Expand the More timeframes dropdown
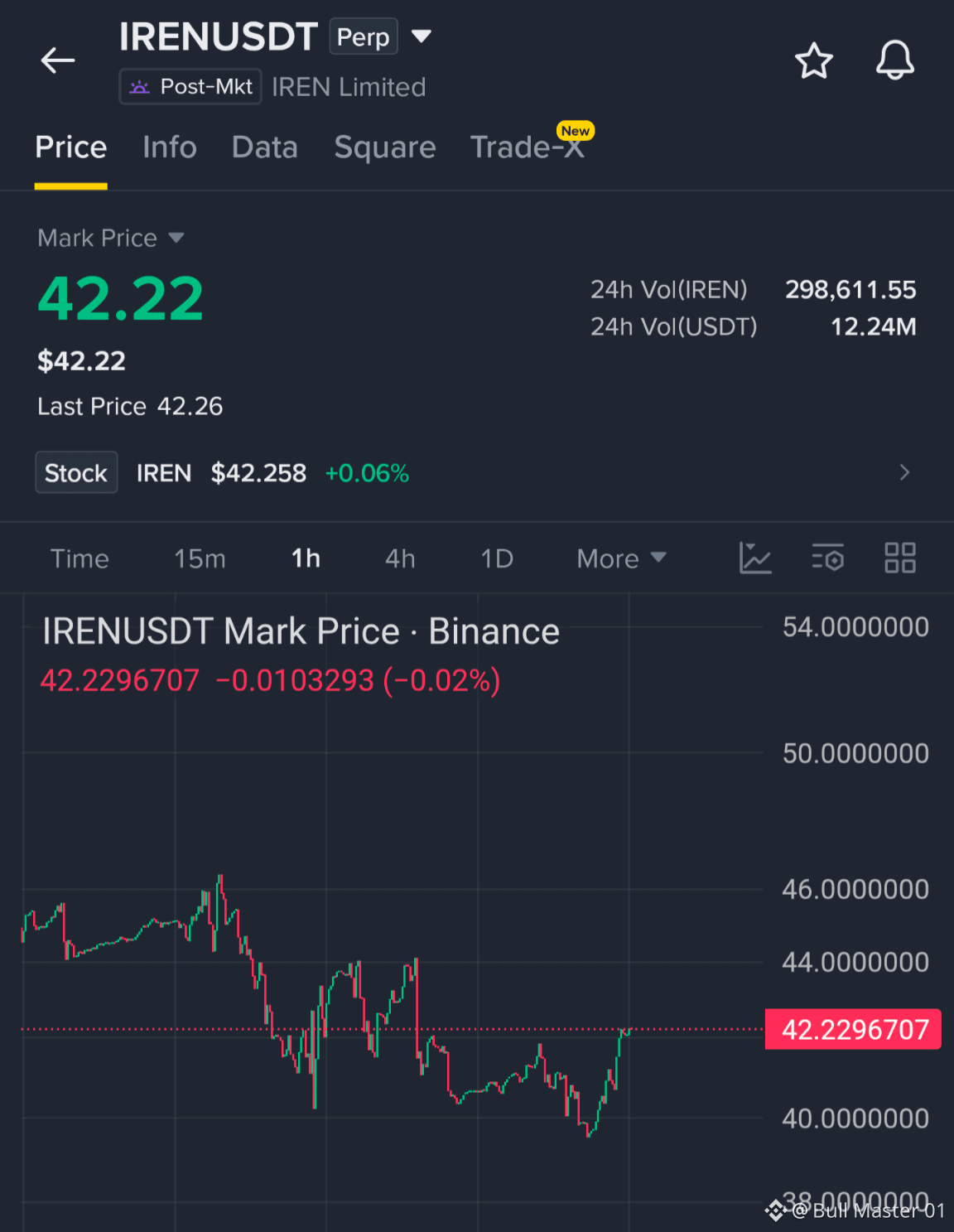954x1232 pixels. pyautogui.click(x=621, y=558)
